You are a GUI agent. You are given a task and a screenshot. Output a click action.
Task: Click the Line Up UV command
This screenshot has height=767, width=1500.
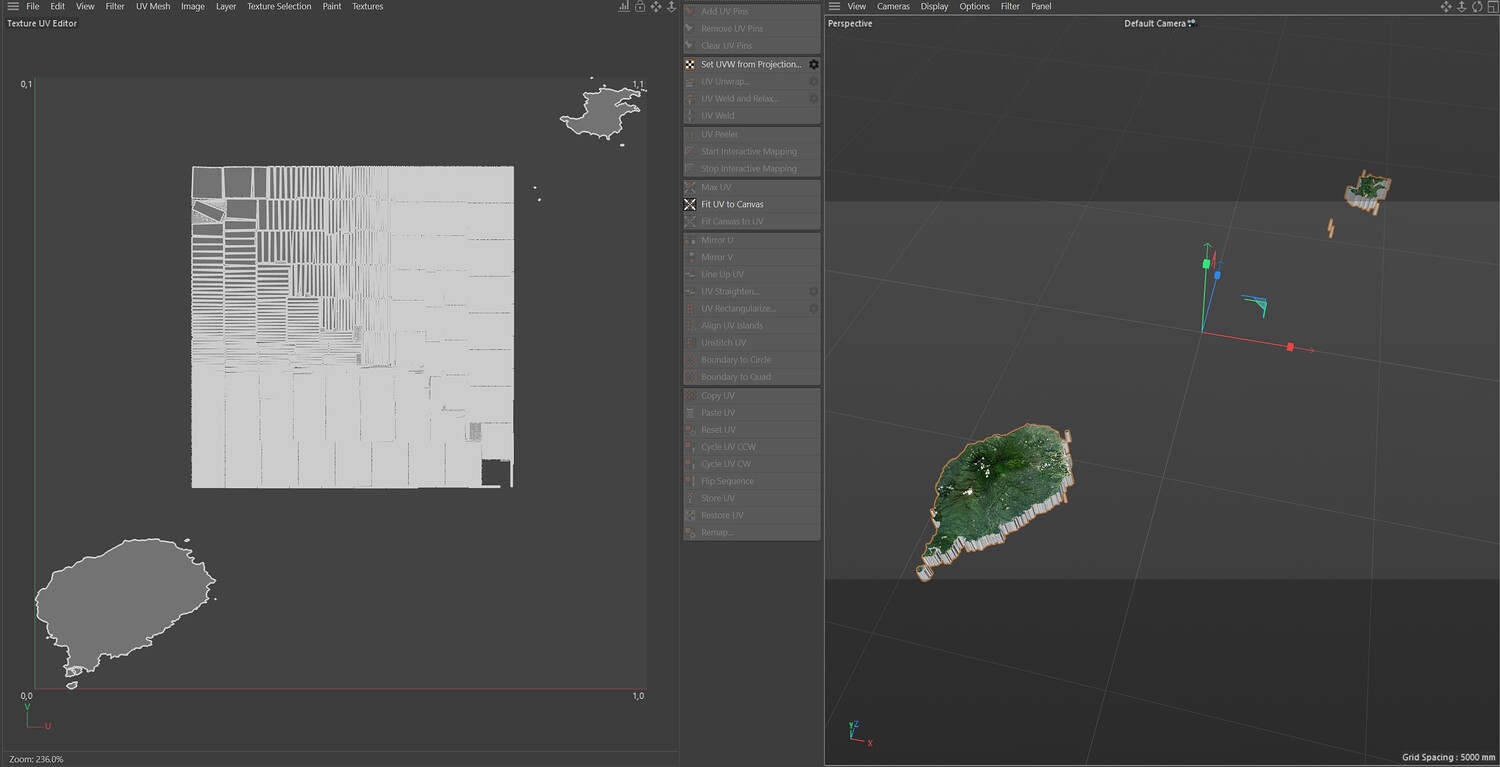752,274
